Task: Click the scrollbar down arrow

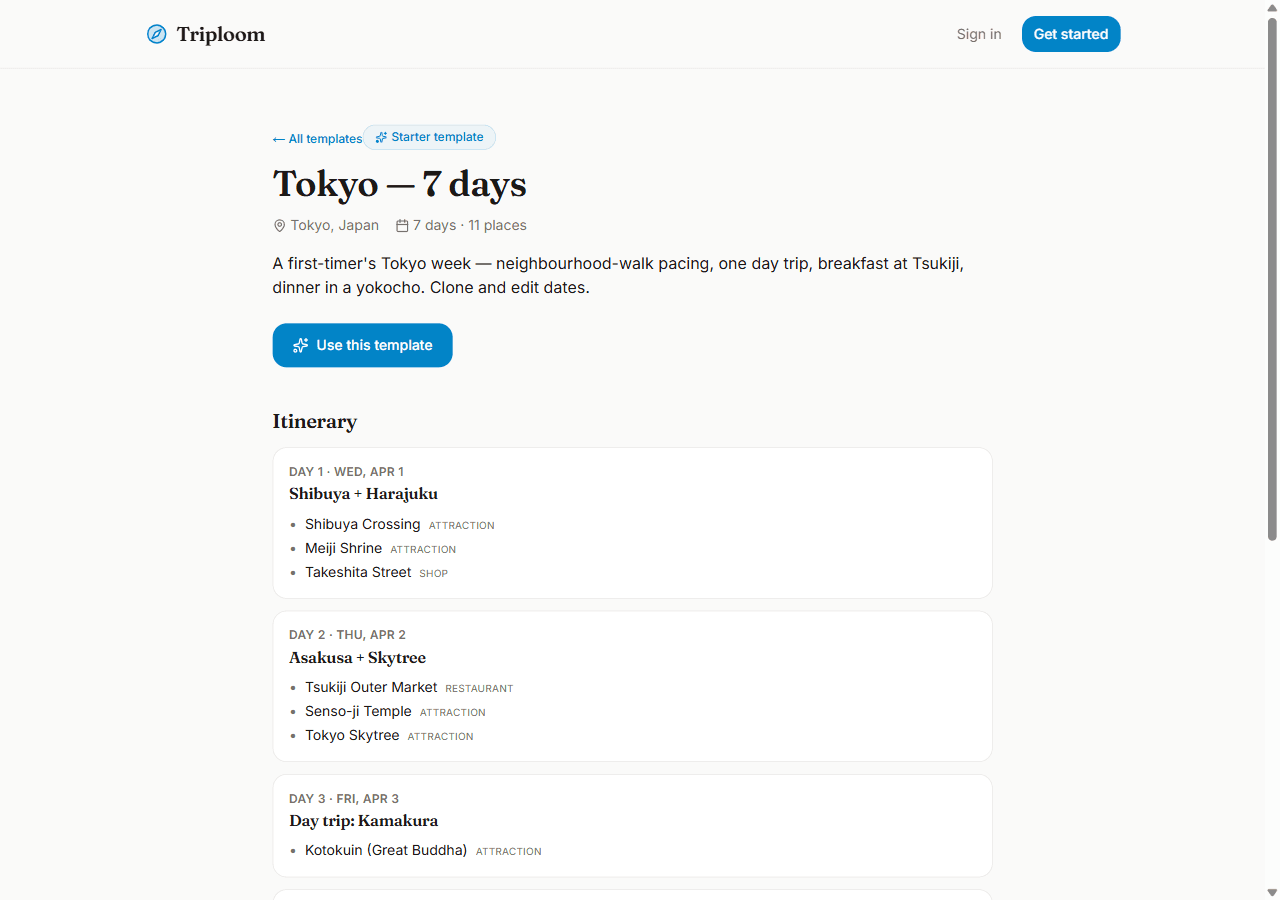Action: coord(1272,892)
